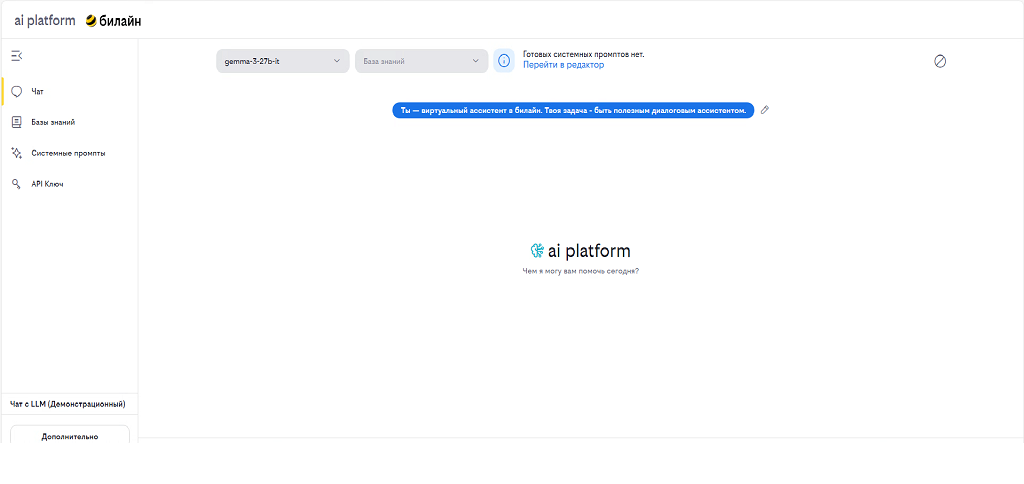Follow the Перейти в редактор link
The height and width of the screenshot is (484, 1024).
563,65
